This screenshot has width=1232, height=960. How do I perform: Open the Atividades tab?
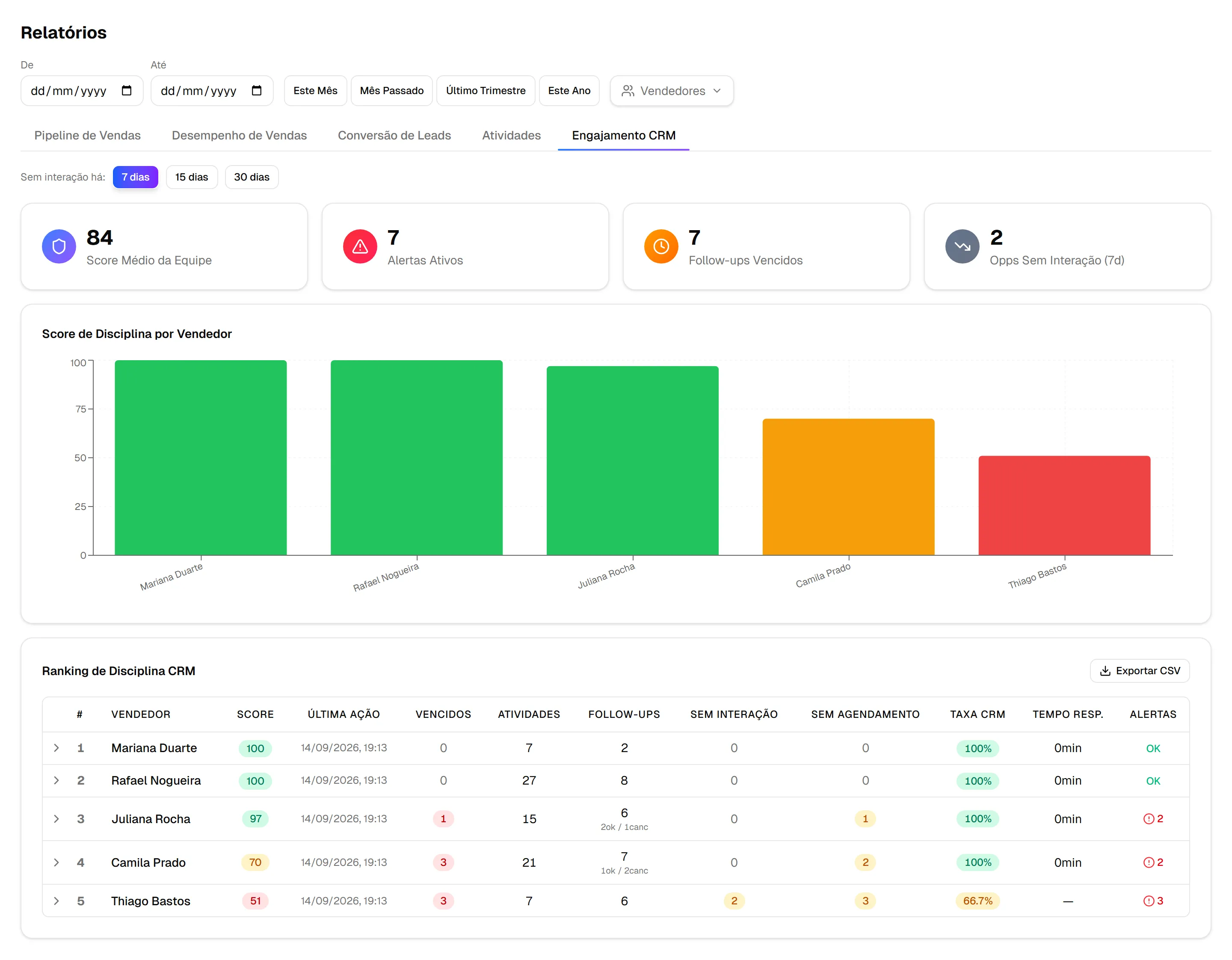tap(511, 135)
